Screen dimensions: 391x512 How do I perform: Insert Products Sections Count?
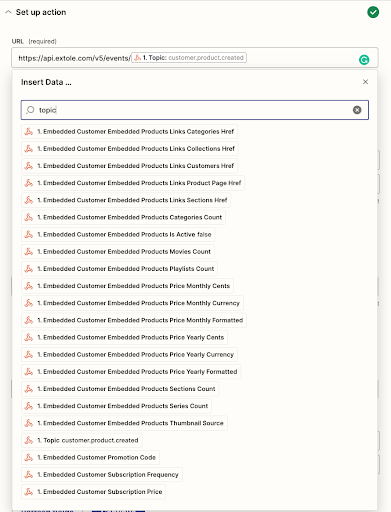(120, 389)
